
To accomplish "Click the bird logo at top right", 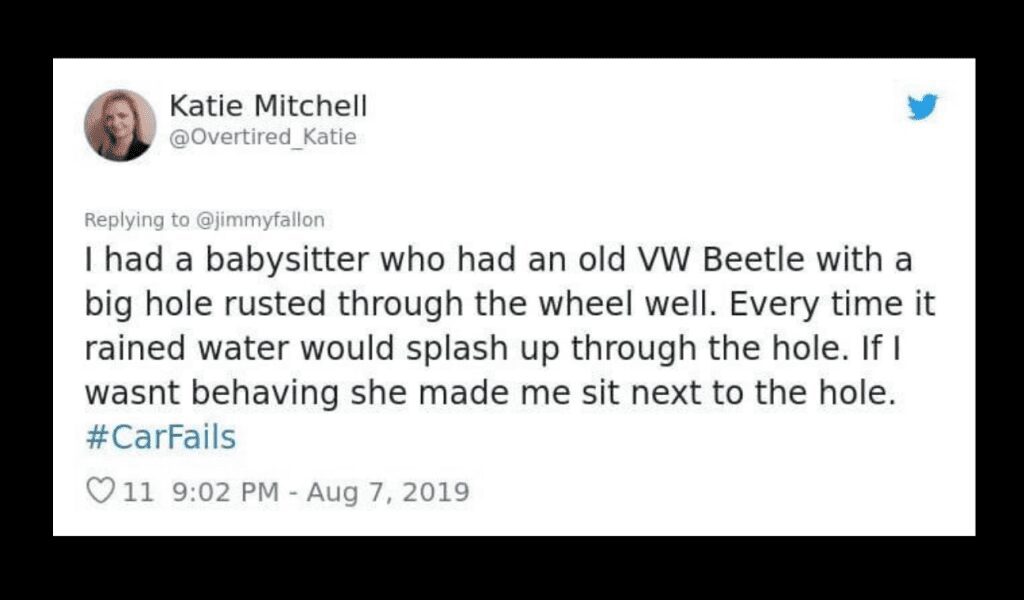I will [x=923, y=106].
